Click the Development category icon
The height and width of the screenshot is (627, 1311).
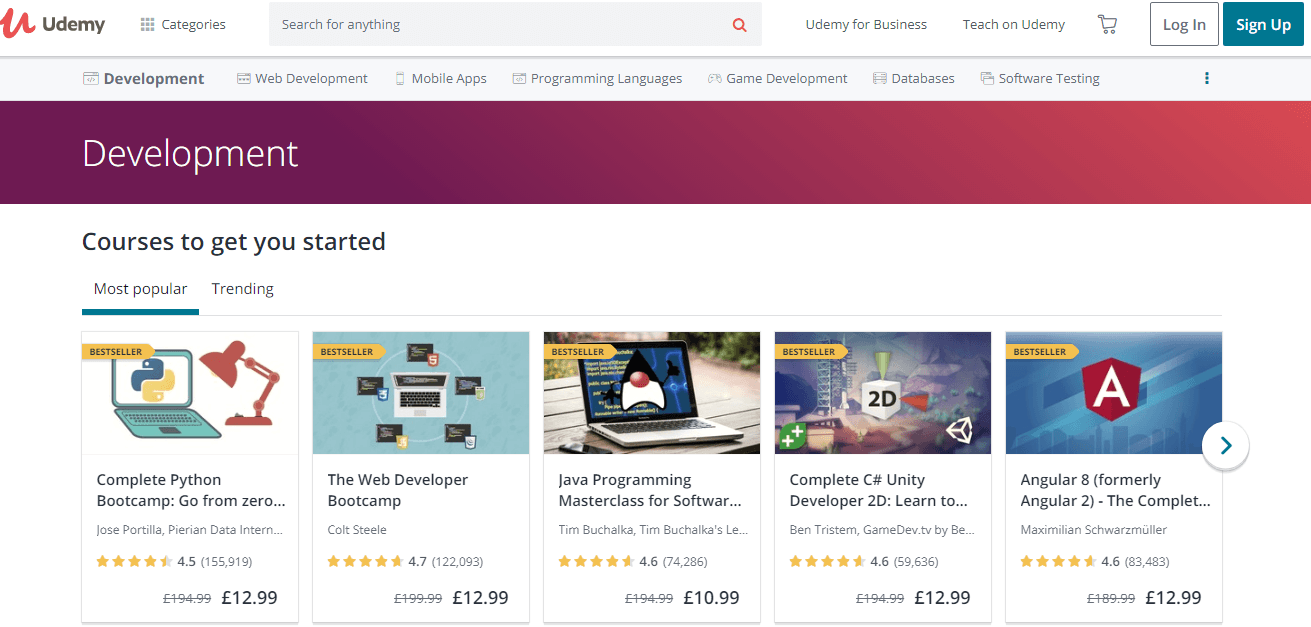click(x=91, y=78)
